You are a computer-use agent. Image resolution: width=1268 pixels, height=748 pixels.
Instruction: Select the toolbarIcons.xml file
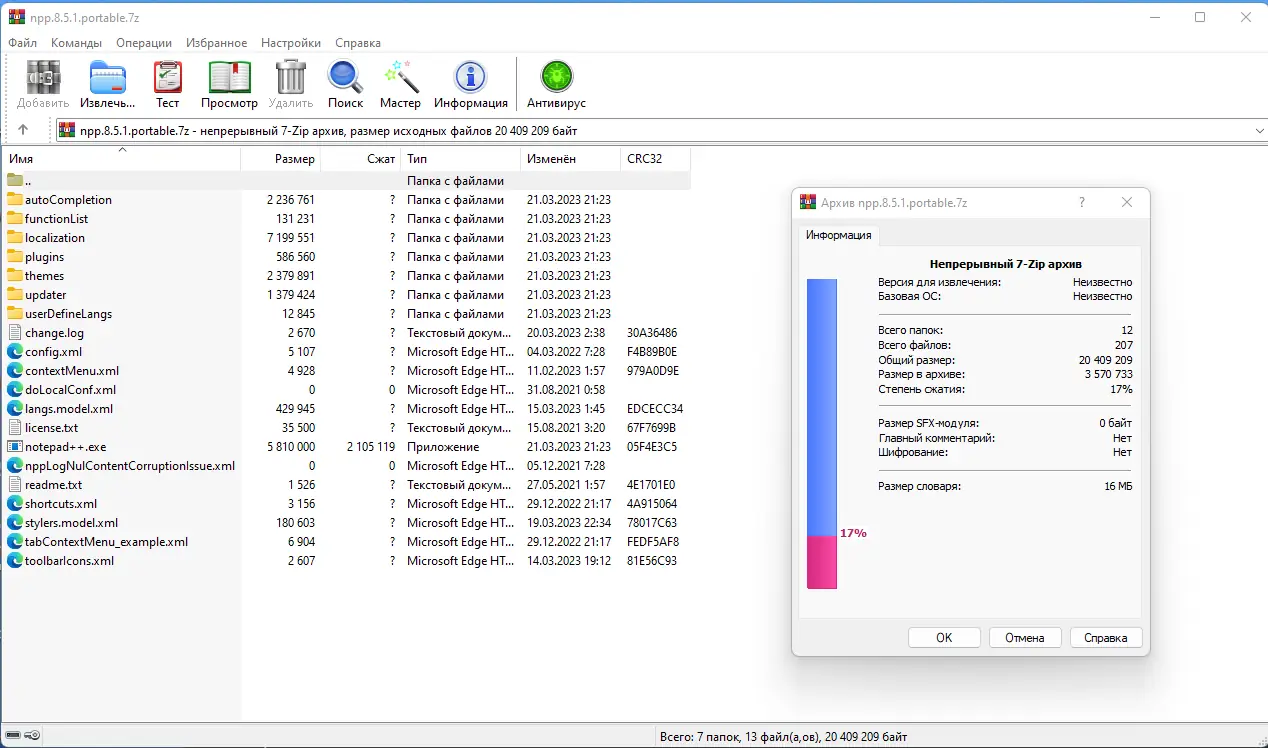pyautogui.click(x=70, y=560)
